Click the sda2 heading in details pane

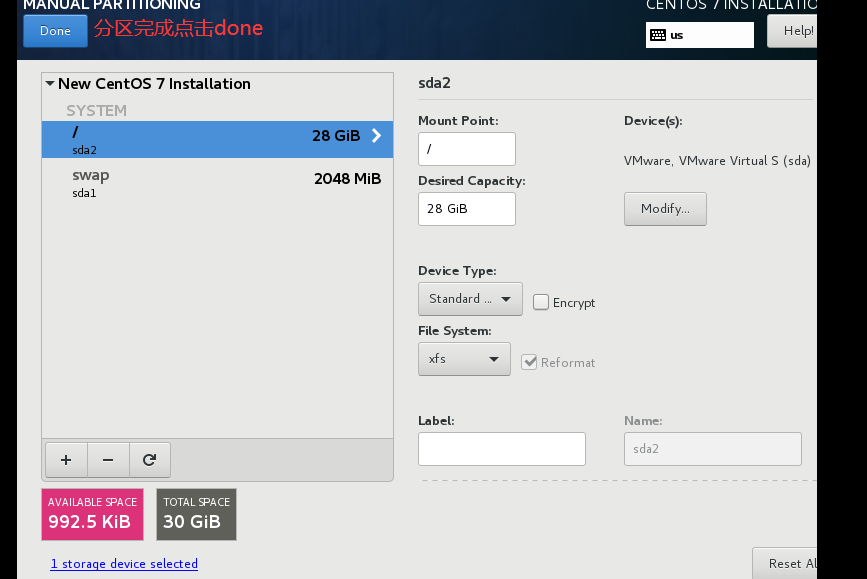point(435,83)
